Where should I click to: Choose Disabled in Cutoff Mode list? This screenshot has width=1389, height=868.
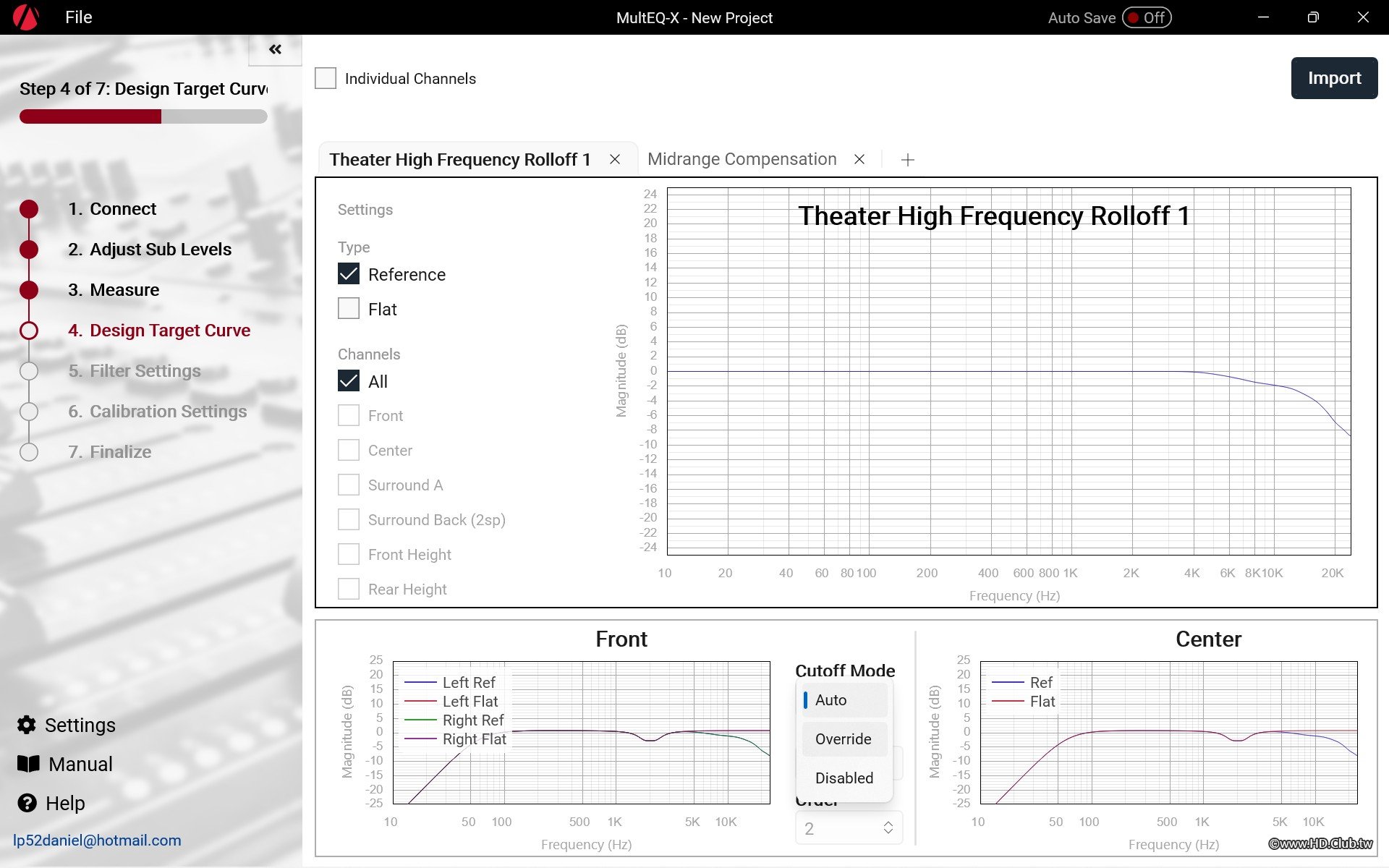[x=844, y=778]
